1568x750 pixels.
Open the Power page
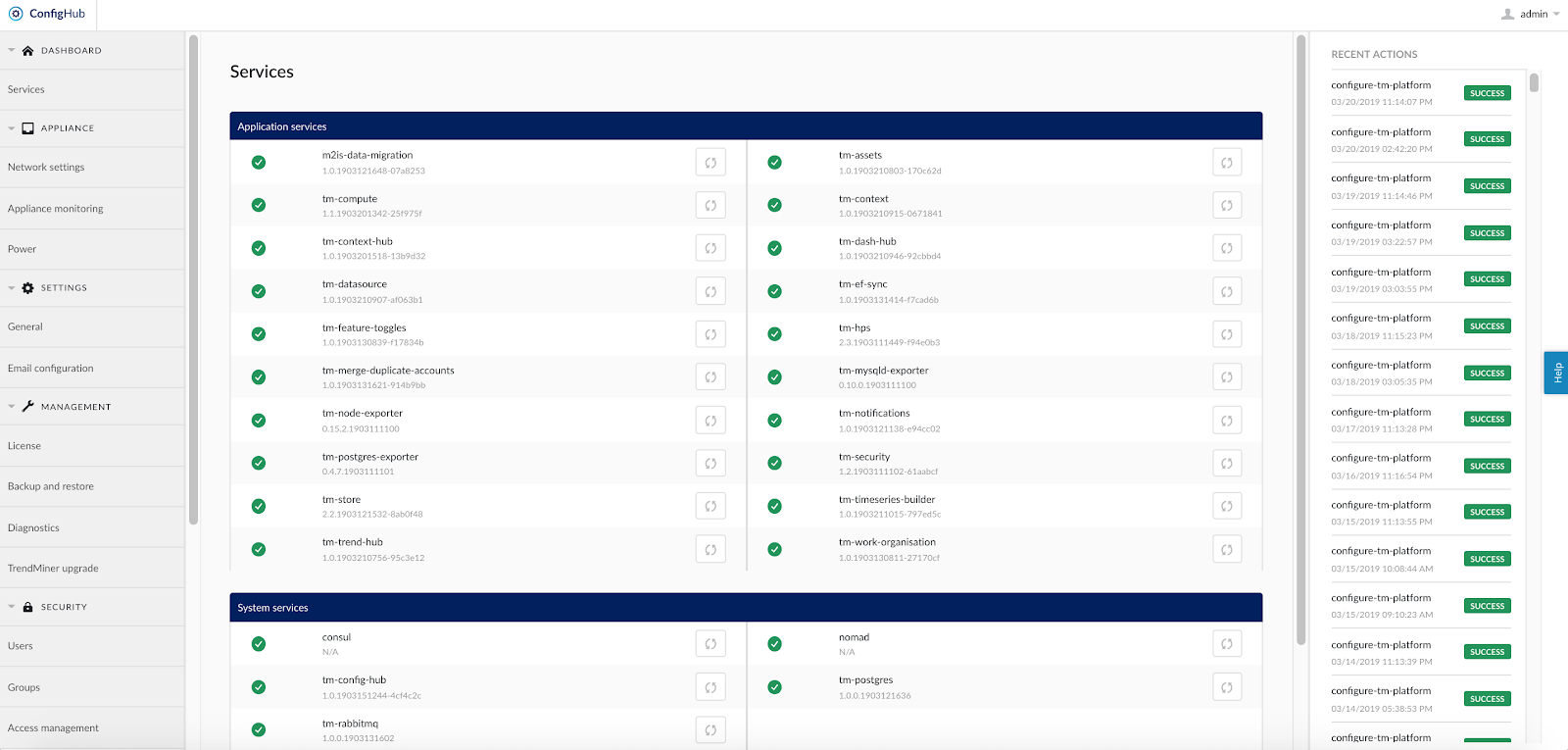click(x=92, y=249)
